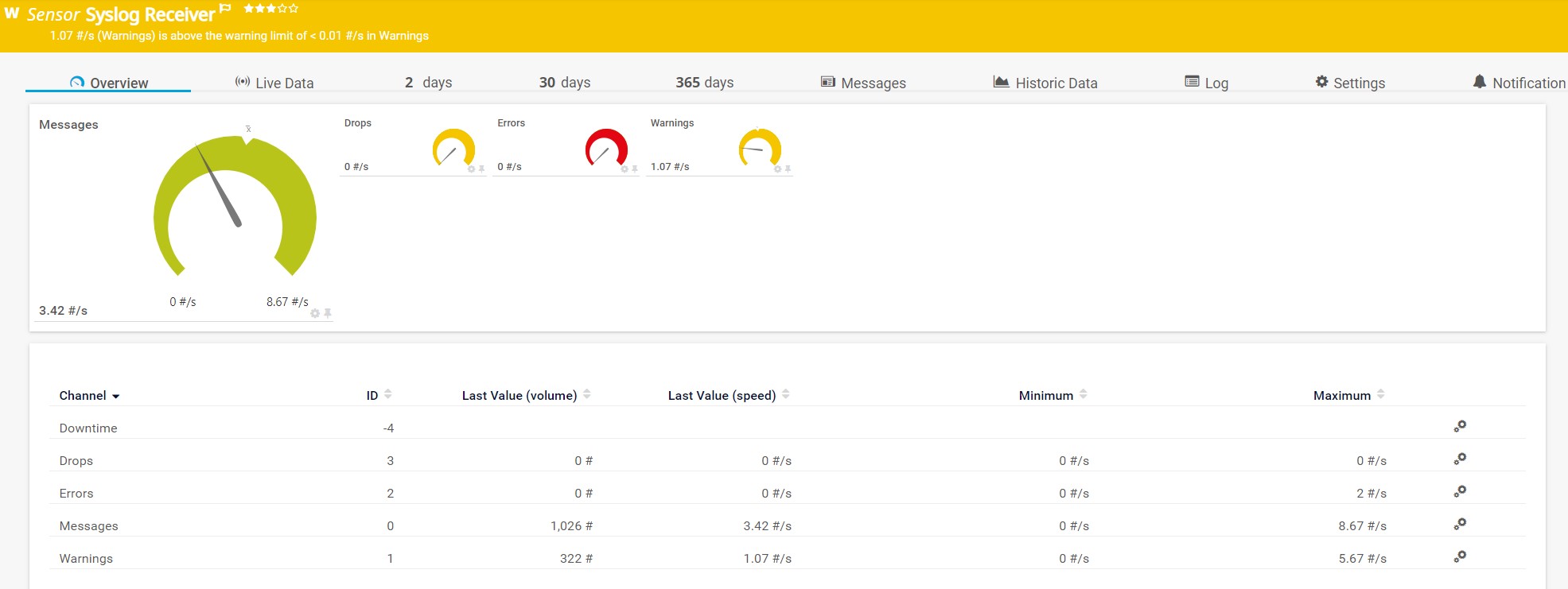
Task: Toggle the pin icon under Errors gauge
Action: (x=635, y=169)
